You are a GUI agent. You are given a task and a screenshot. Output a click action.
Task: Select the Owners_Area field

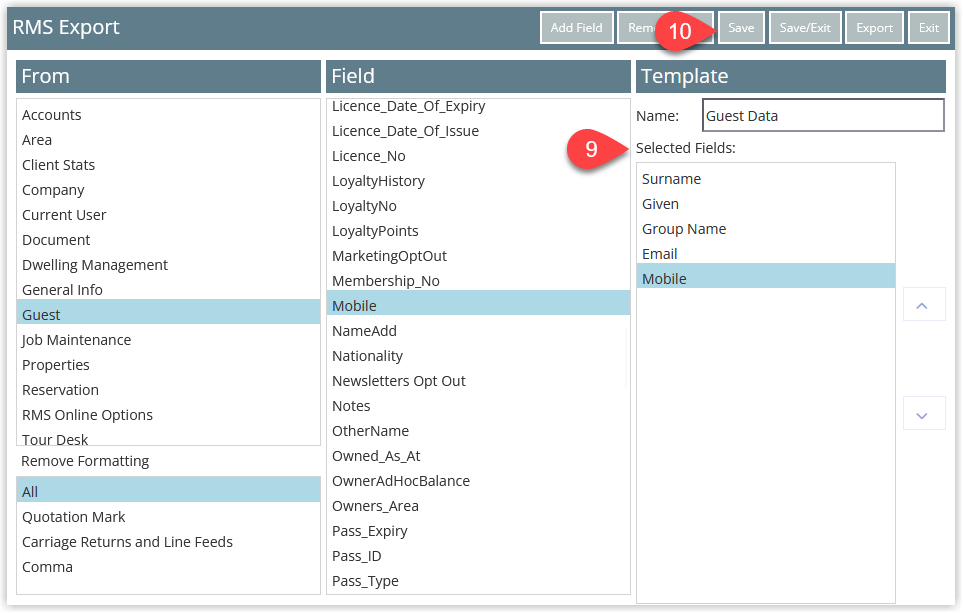click(x=478, y=506)
